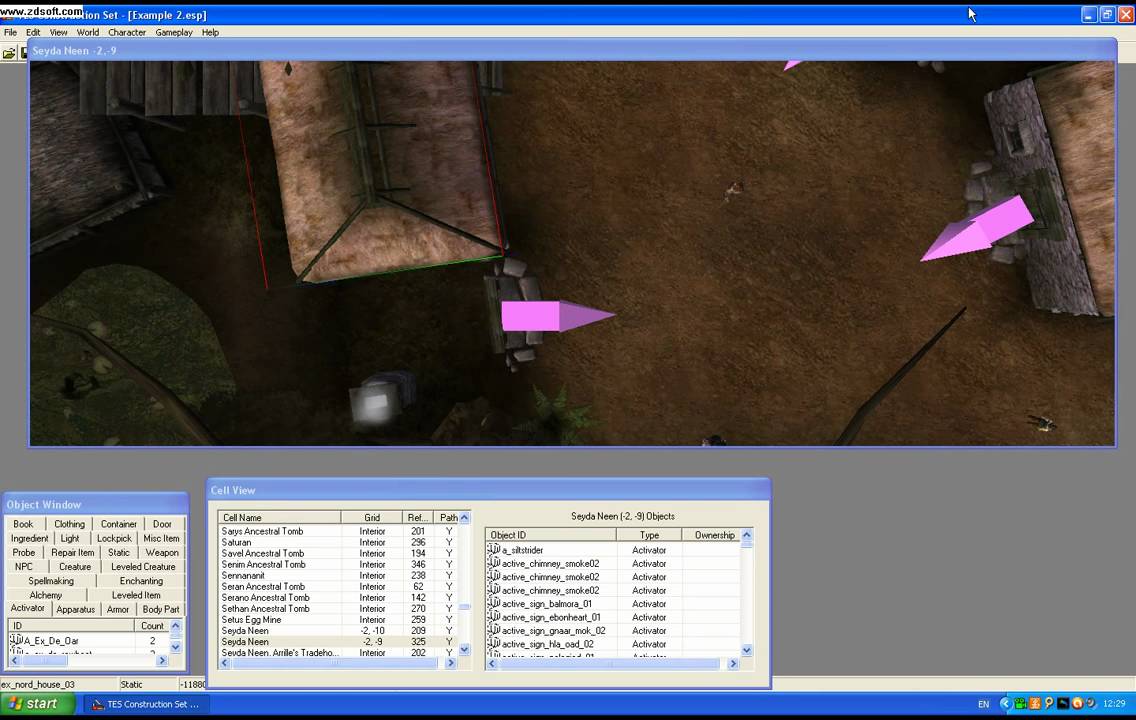Open the Edit menu
This screenshot has width=1136, height=720.
click(33, 33)
